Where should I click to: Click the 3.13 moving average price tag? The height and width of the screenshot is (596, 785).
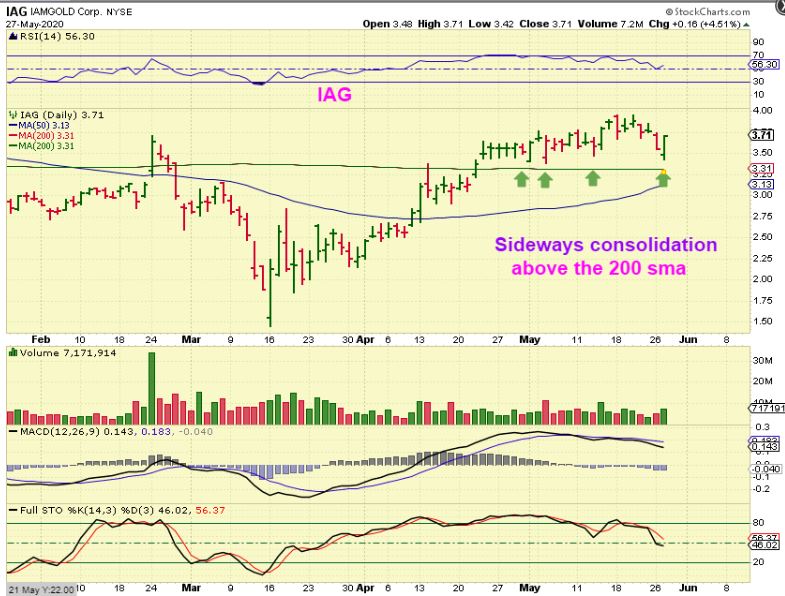761,184
